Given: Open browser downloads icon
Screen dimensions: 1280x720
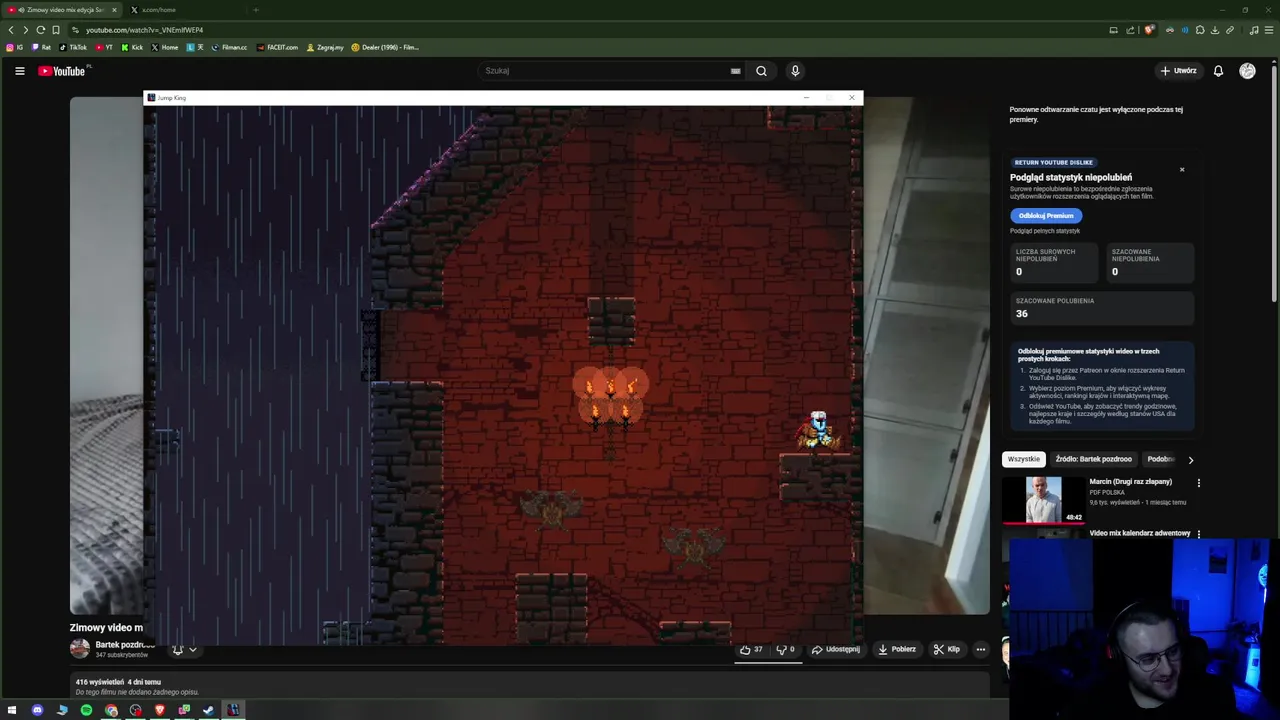Looking at the screenshot, I should tap(1215, 30).
